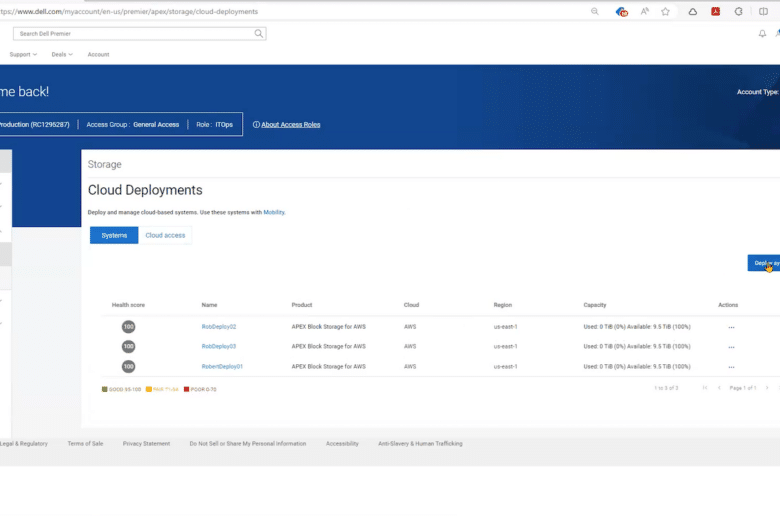780x516 pixels.
Task: Click AWS cloud cell in RobDeploy02 row
Action: [410, 326]
